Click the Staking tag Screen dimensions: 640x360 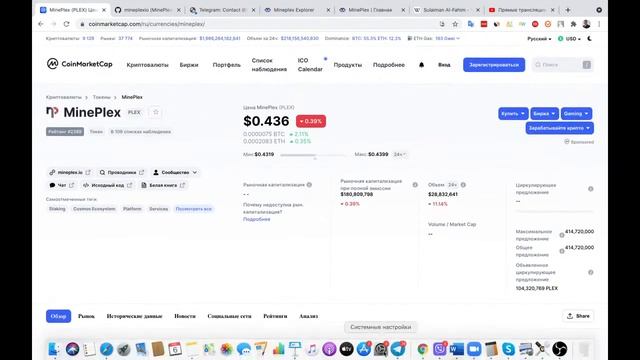tap(57, 209)
